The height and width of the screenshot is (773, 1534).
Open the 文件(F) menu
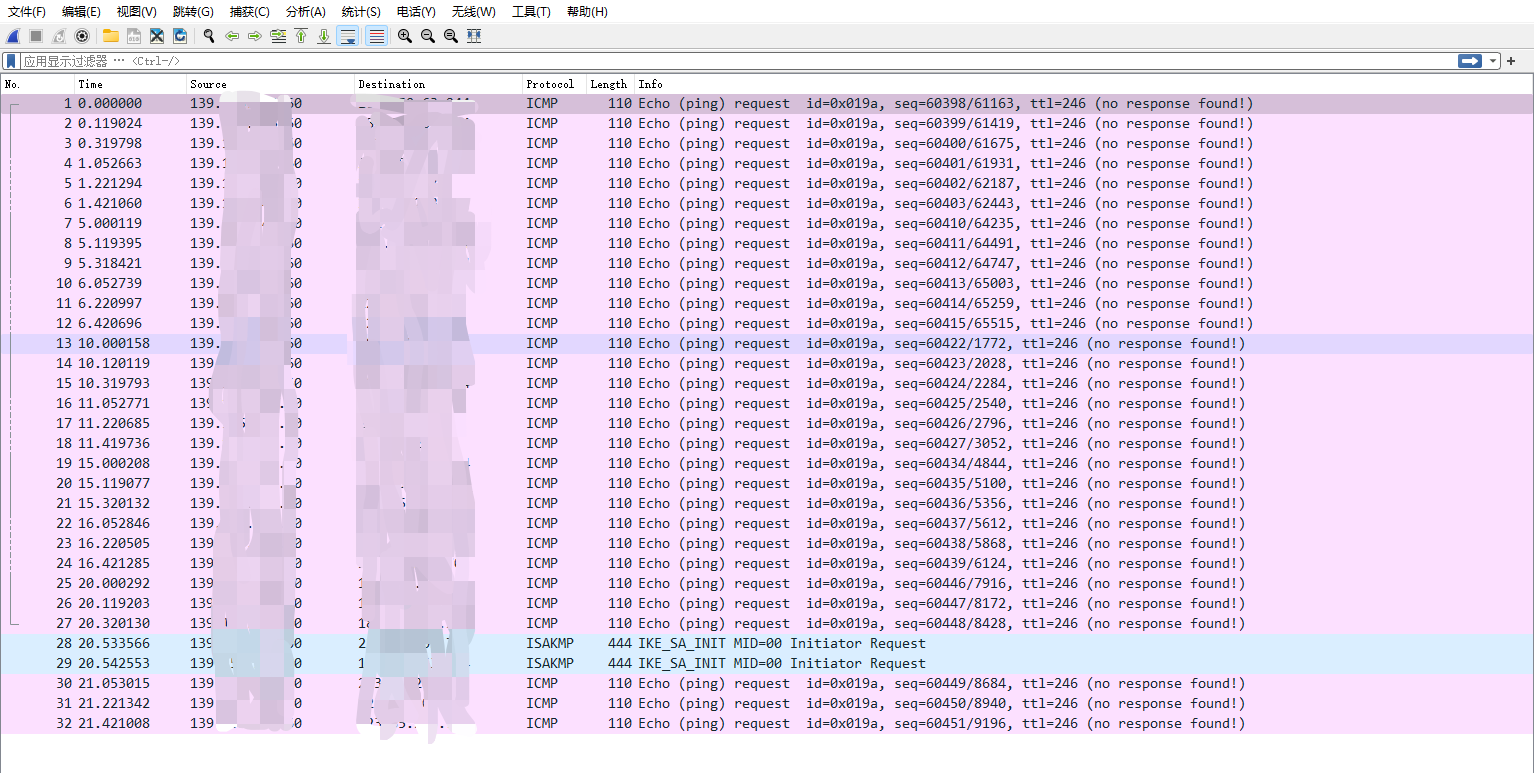point(27,12)
